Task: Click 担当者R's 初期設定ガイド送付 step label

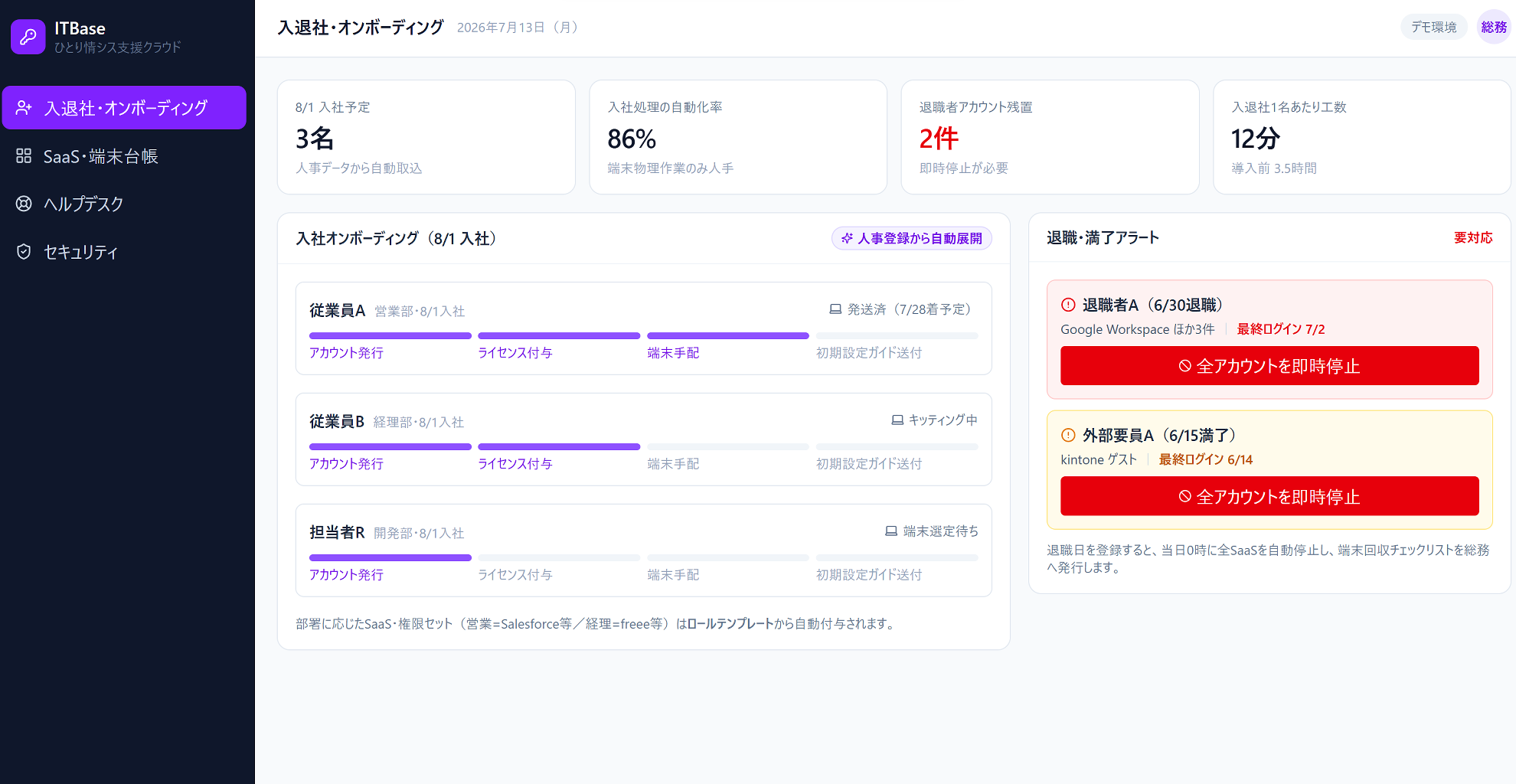Action: [x=869, y=575]
